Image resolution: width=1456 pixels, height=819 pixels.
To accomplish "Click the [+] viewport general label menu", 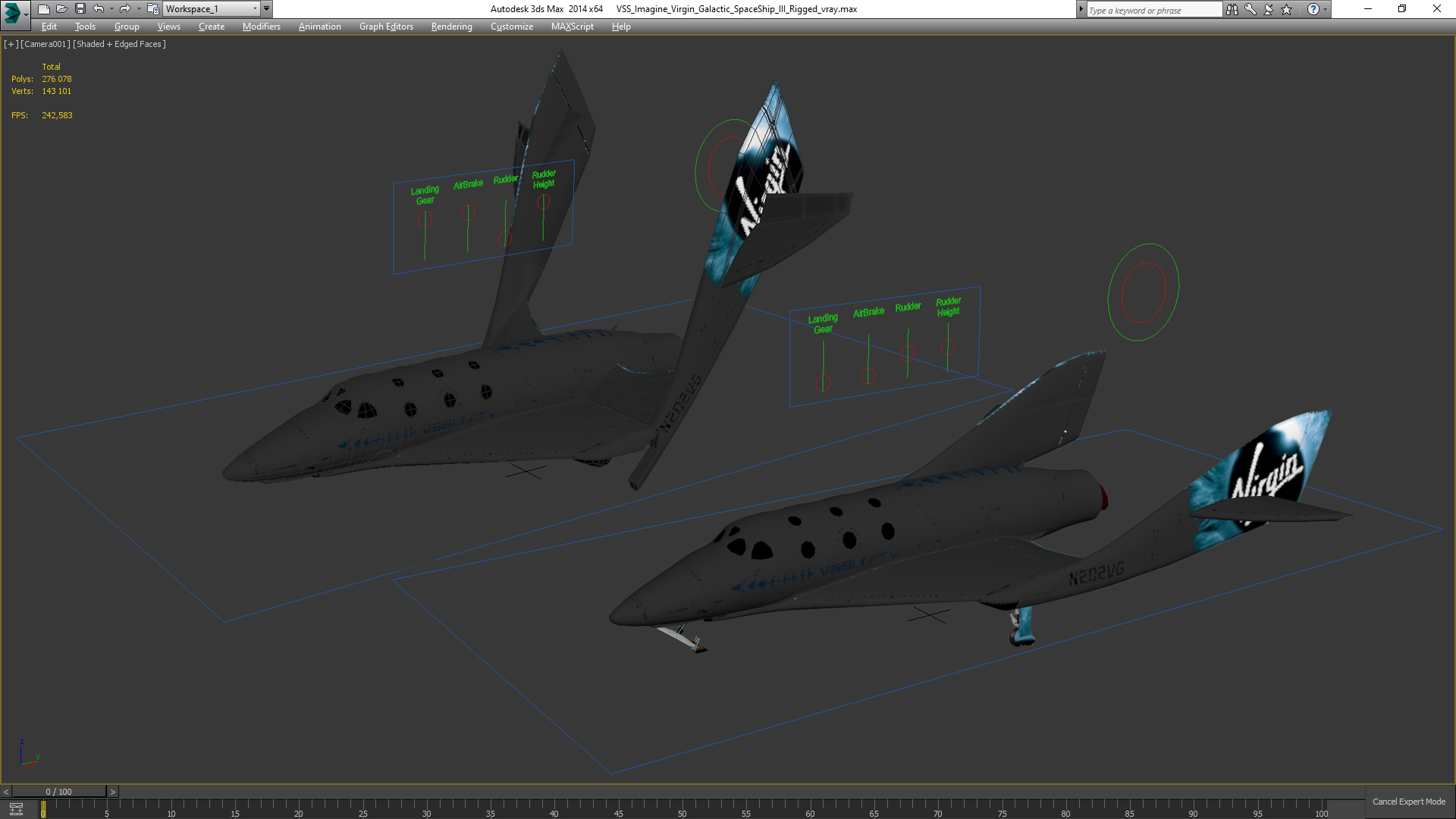I will 11,44.
